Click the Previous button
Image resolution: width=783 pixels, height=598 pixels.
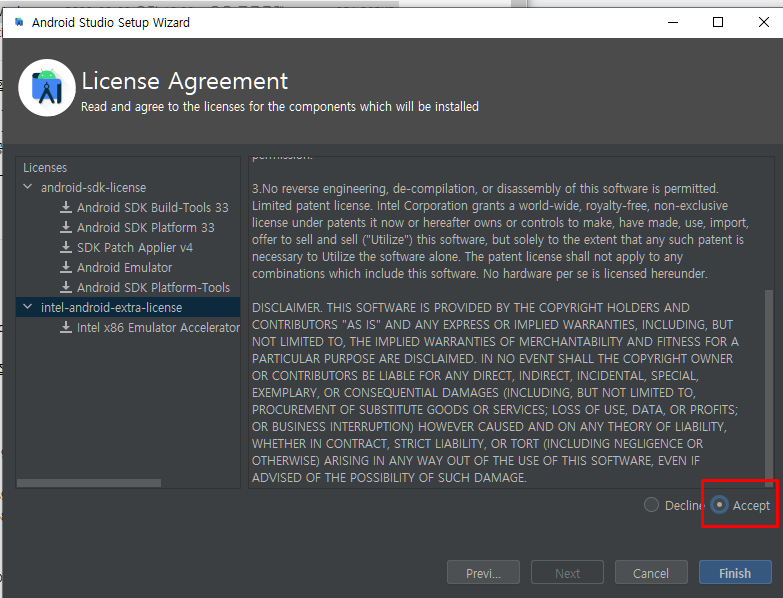(483, 573)
